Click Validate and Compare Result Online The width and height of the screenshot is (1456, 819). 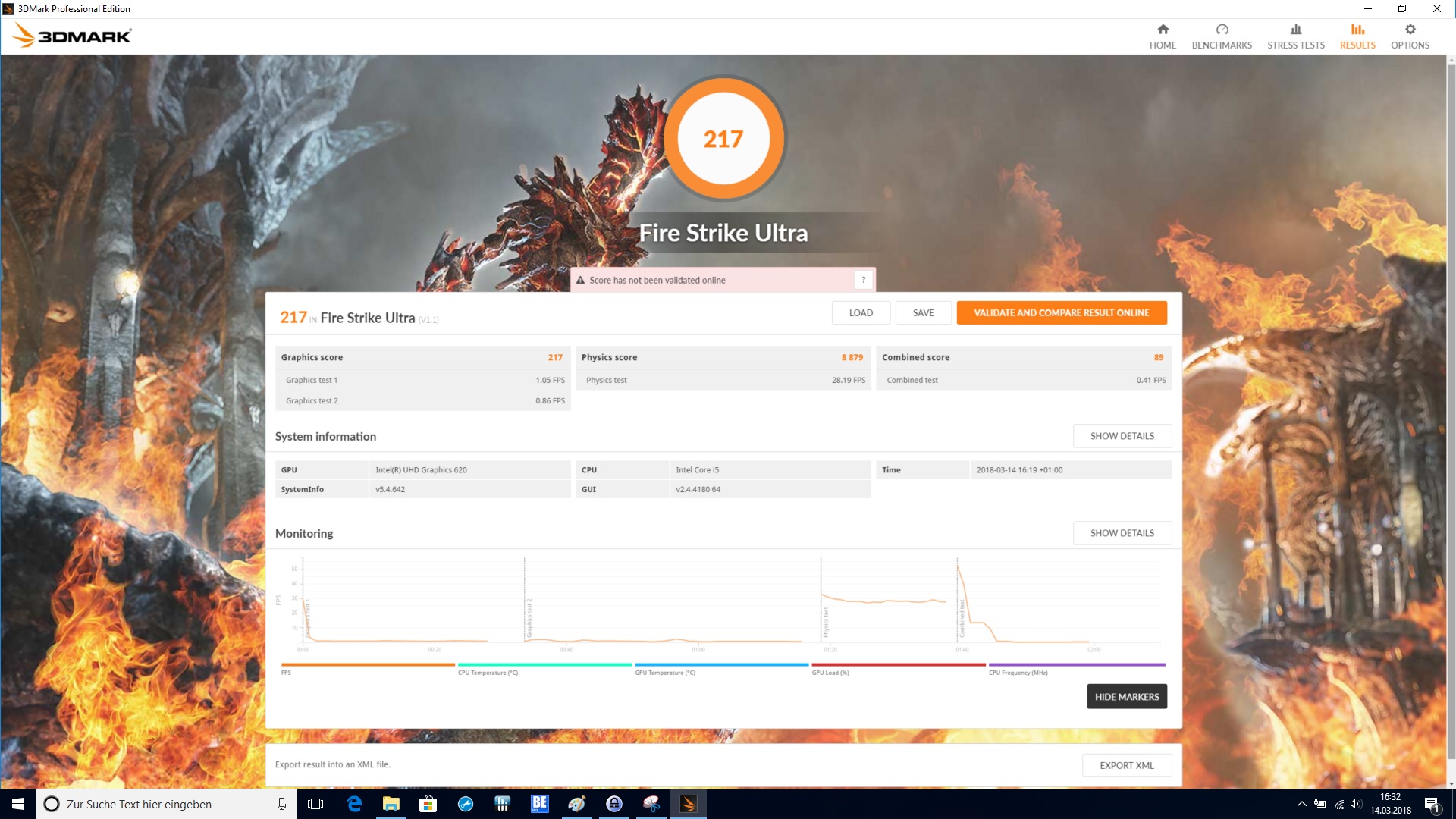point(1061,312)
